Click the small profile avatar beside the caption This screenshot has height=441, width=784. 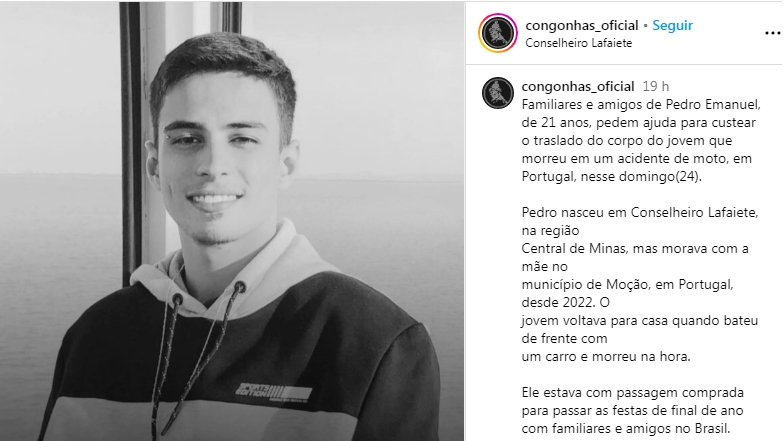point(498,93)
